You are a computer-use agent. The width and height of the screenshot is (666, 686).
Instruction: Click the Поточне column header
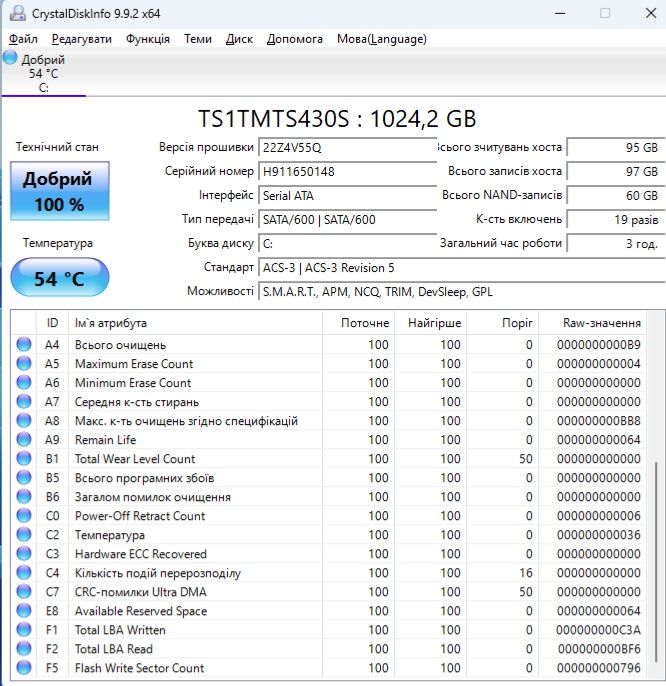pyautogui.click(x=358, y=323)
